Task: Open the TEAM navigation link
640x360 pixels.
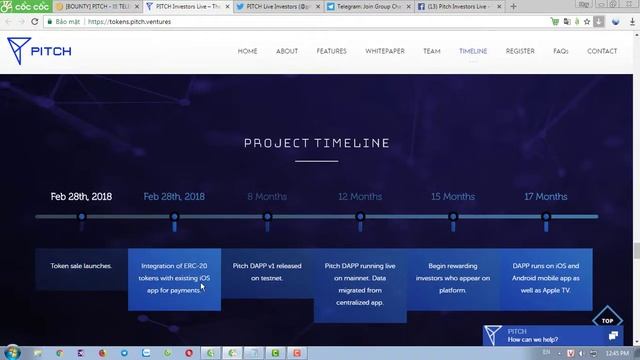Action: [432, 51]
